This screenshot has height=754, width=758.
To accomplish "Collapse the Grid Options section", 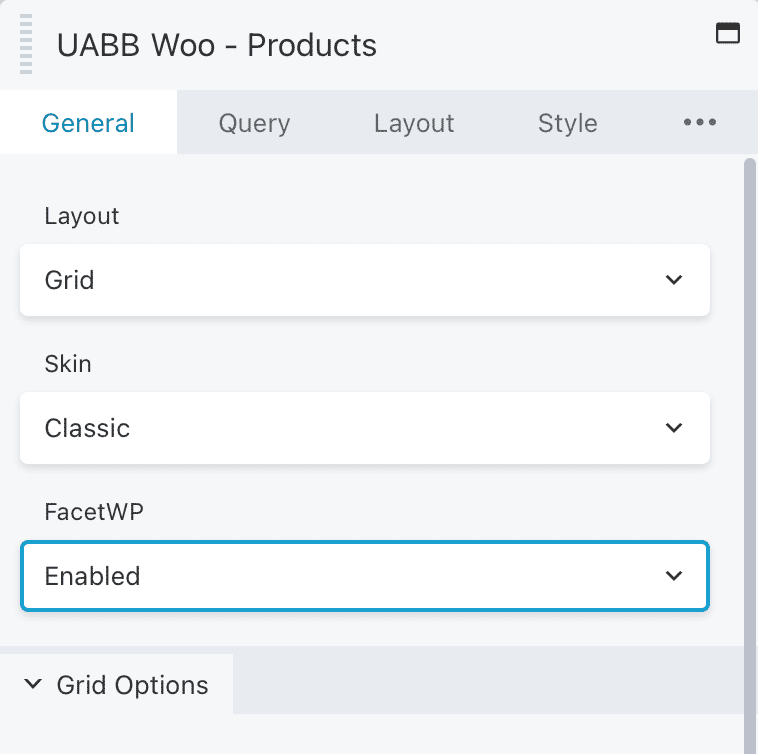I will (x=117, y=684).
